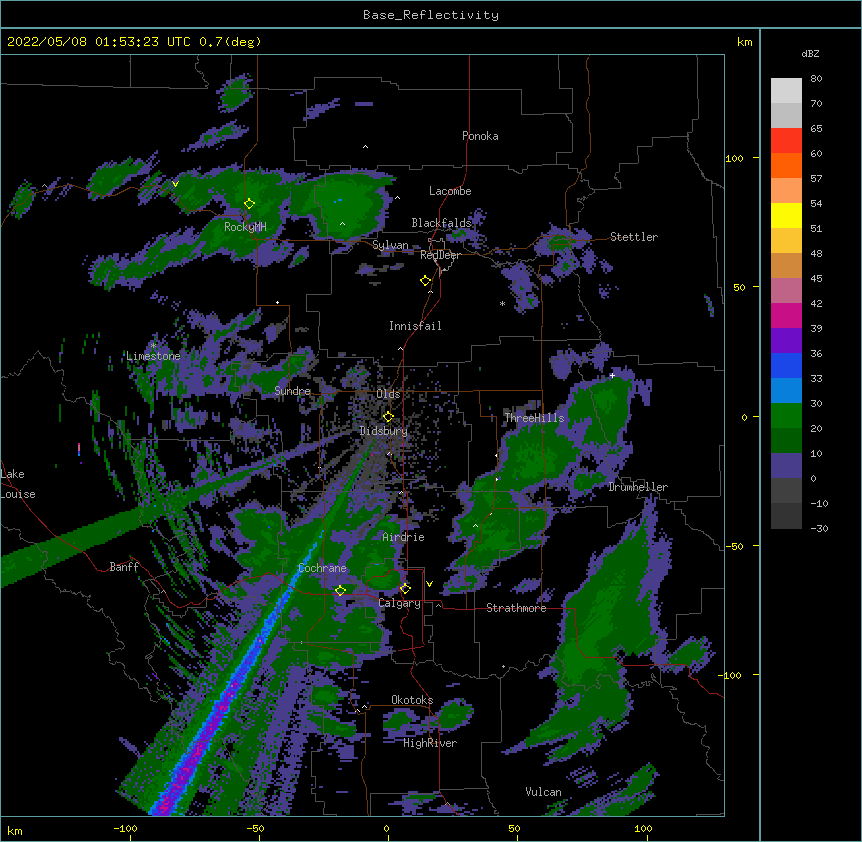
Task: Click the Okotoks label
Action: coord(412,700)
